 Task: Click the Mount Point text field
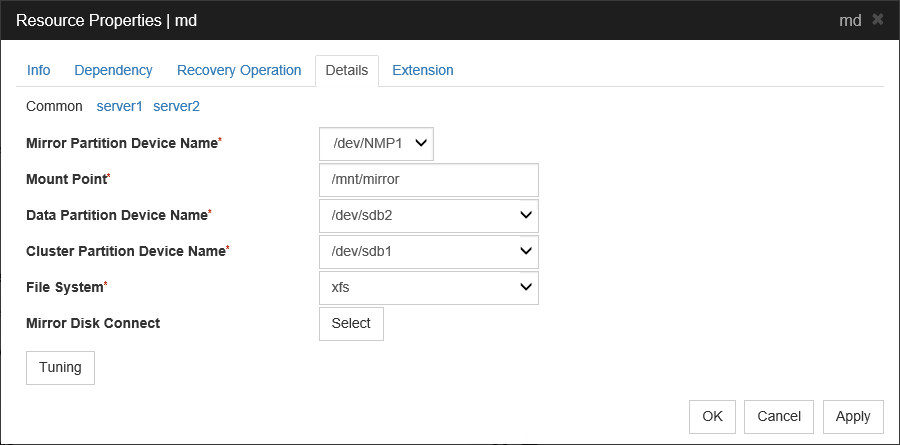click(x=428, y=180)
